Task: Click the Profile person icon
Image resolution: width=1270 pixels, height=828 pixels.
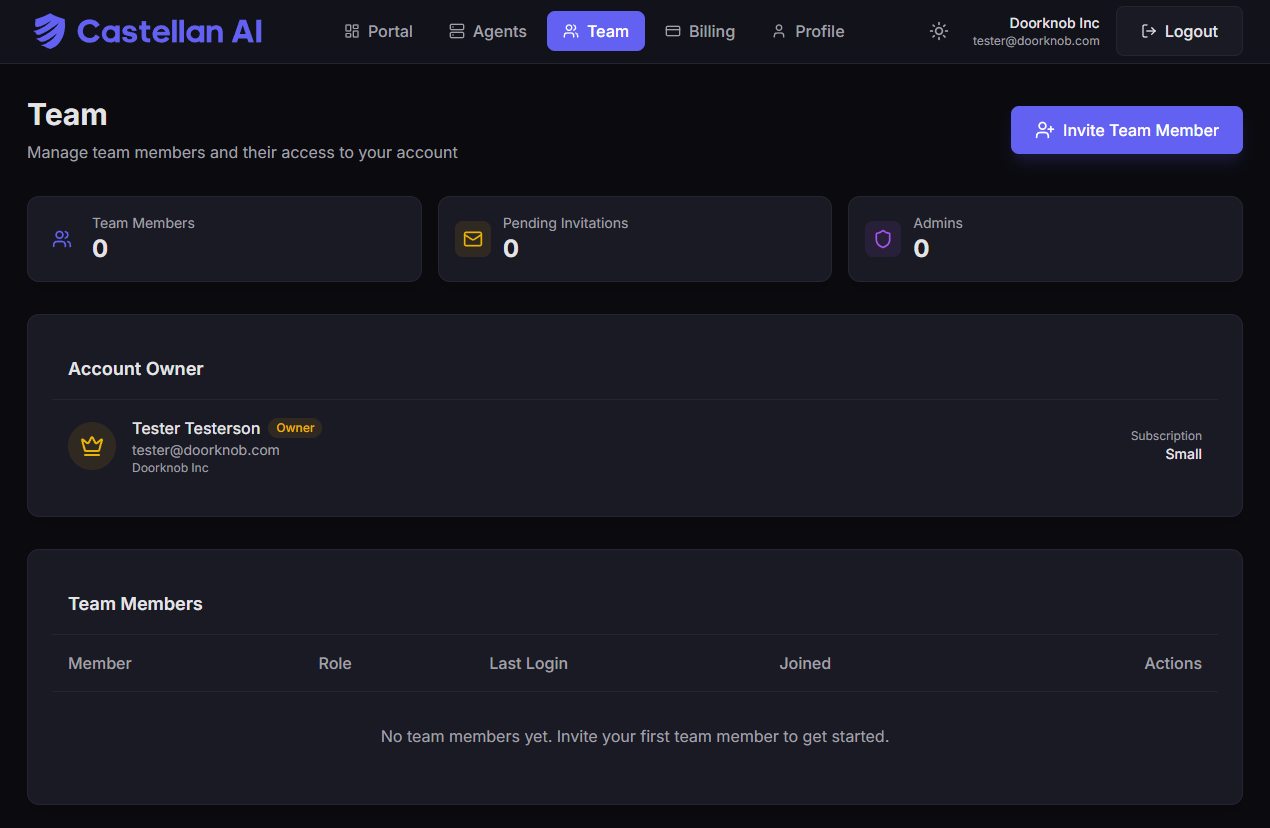Action: click(778, 31)
